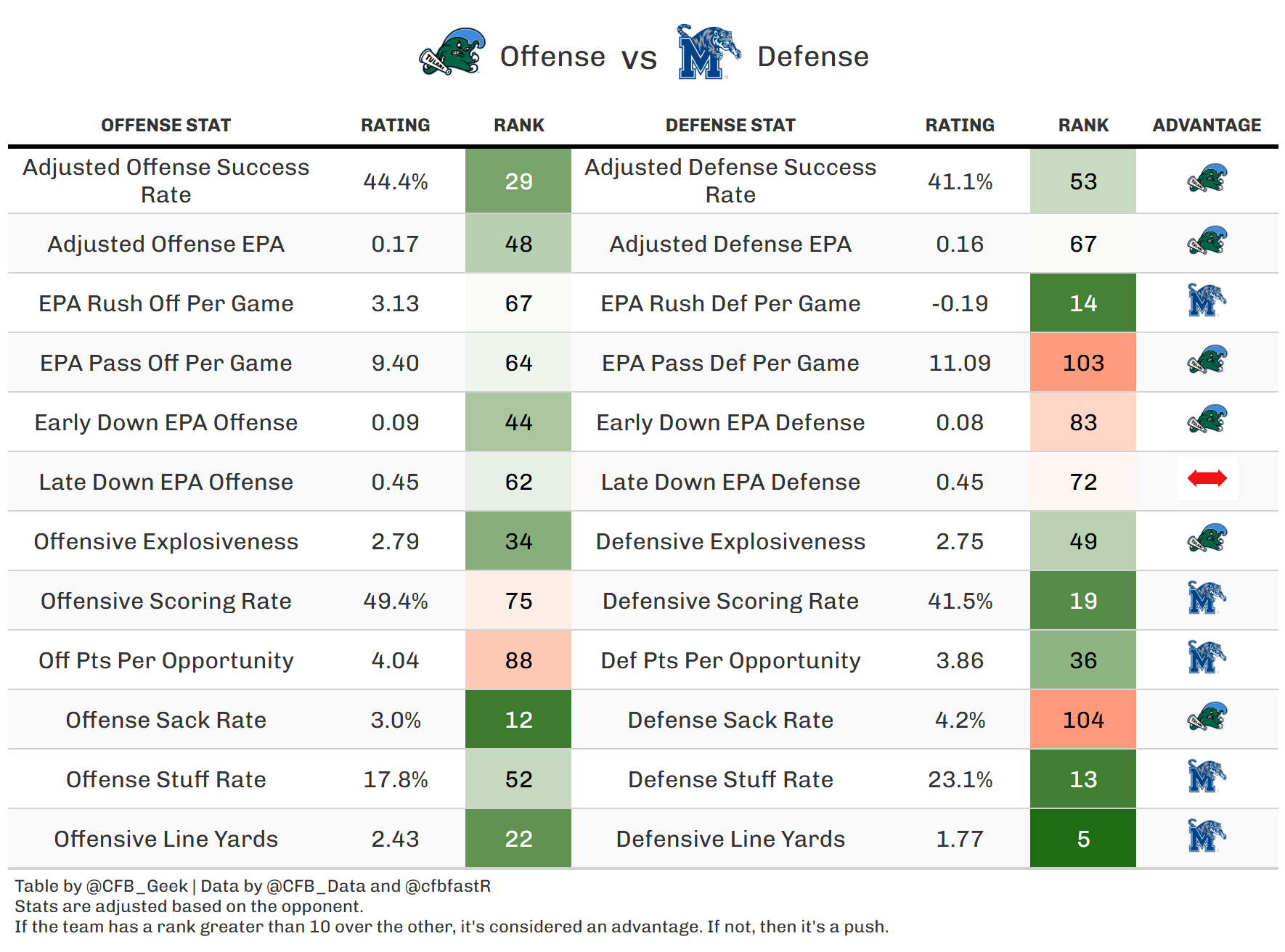
Task: Click the OFFENSE STAT column header
Action: 166,126
